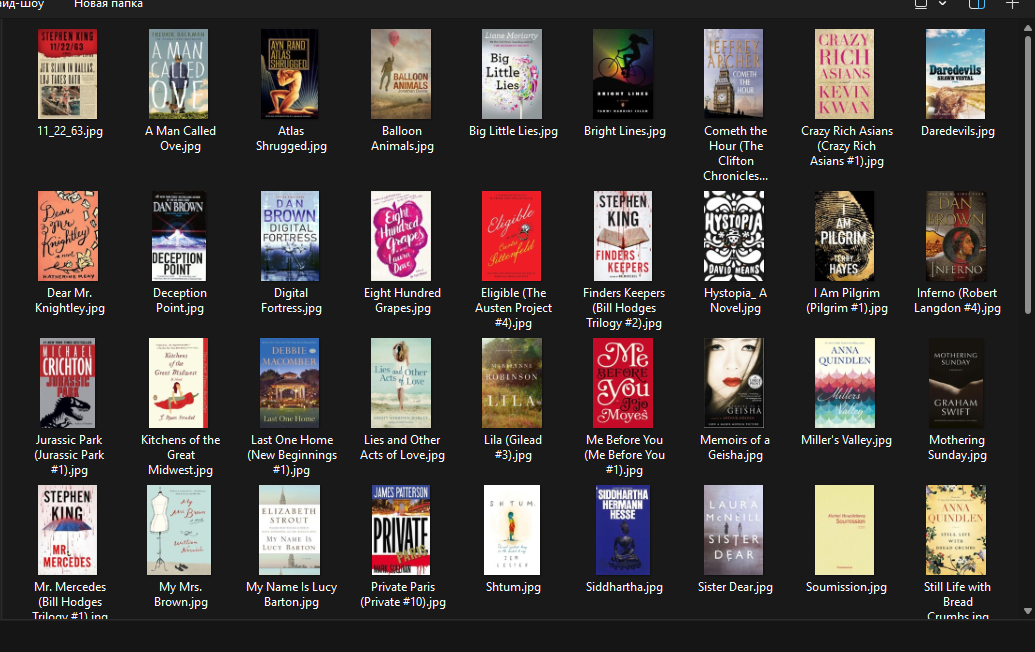
Task: Click the Eight Hundred Grapes.jpg thumbnail
Action: click(x=401, y=236)
